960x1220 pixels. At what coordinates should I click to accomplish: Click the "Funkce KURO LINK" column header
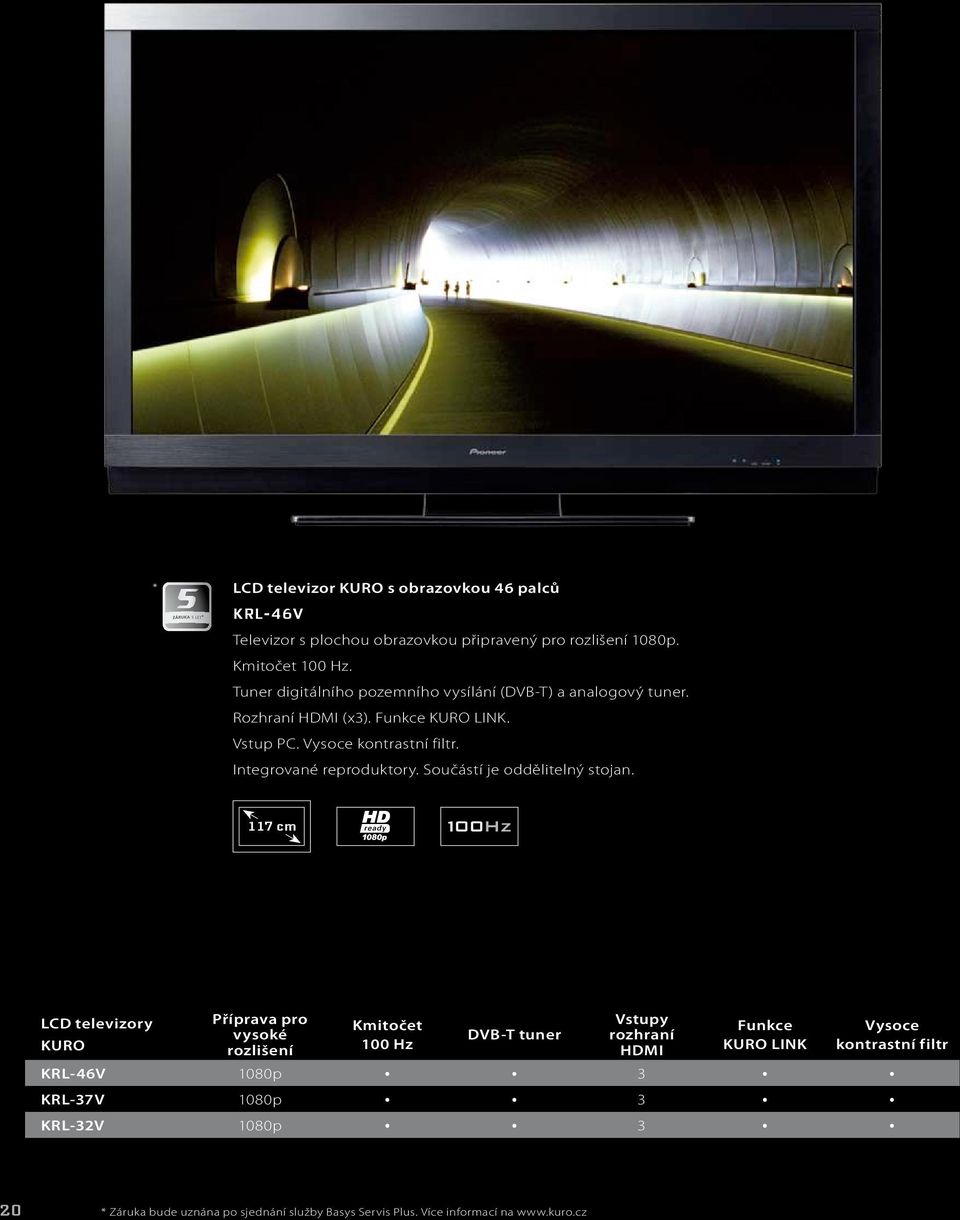[x=765, y=1035]
